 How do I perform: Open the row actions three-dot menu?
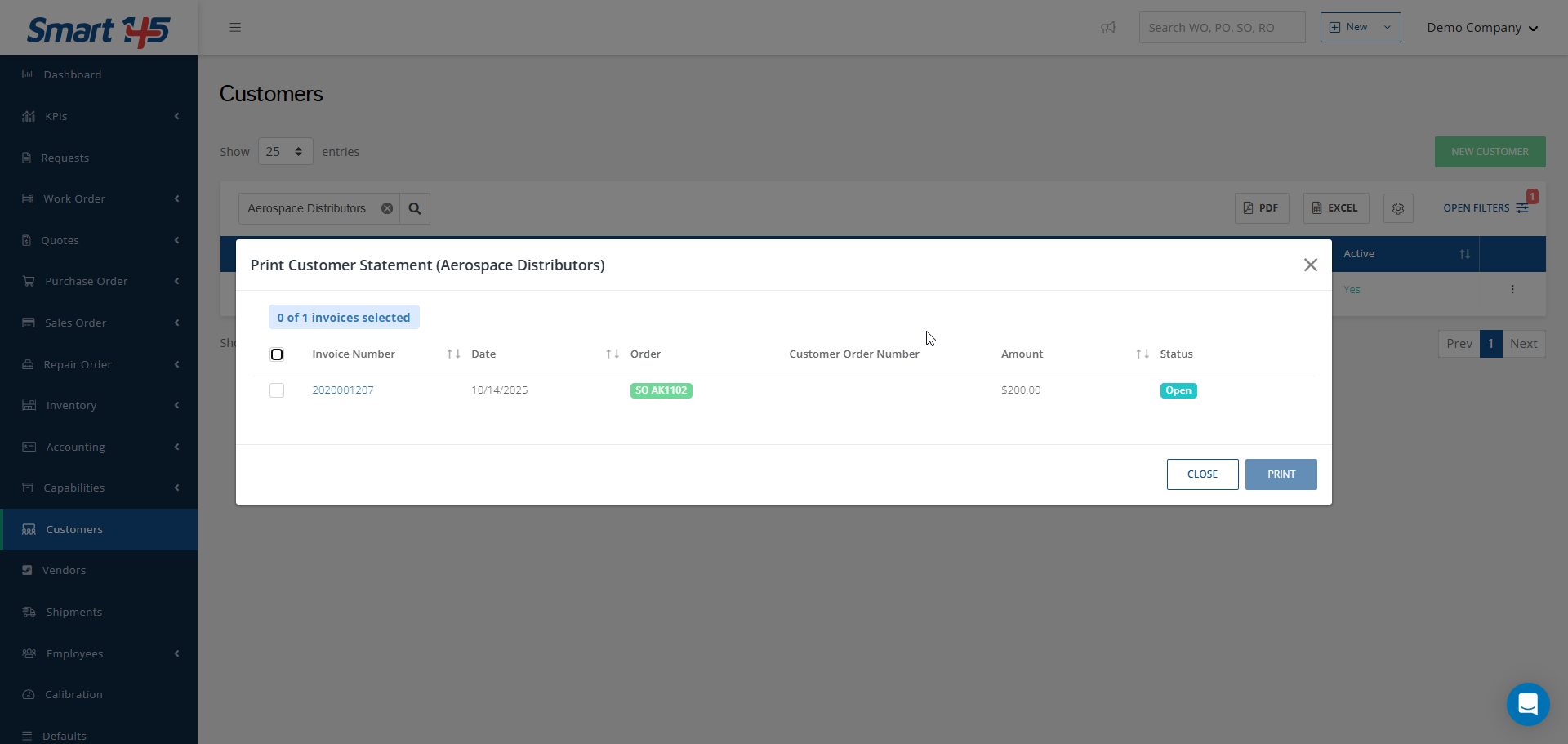[x=1512, y=289]
